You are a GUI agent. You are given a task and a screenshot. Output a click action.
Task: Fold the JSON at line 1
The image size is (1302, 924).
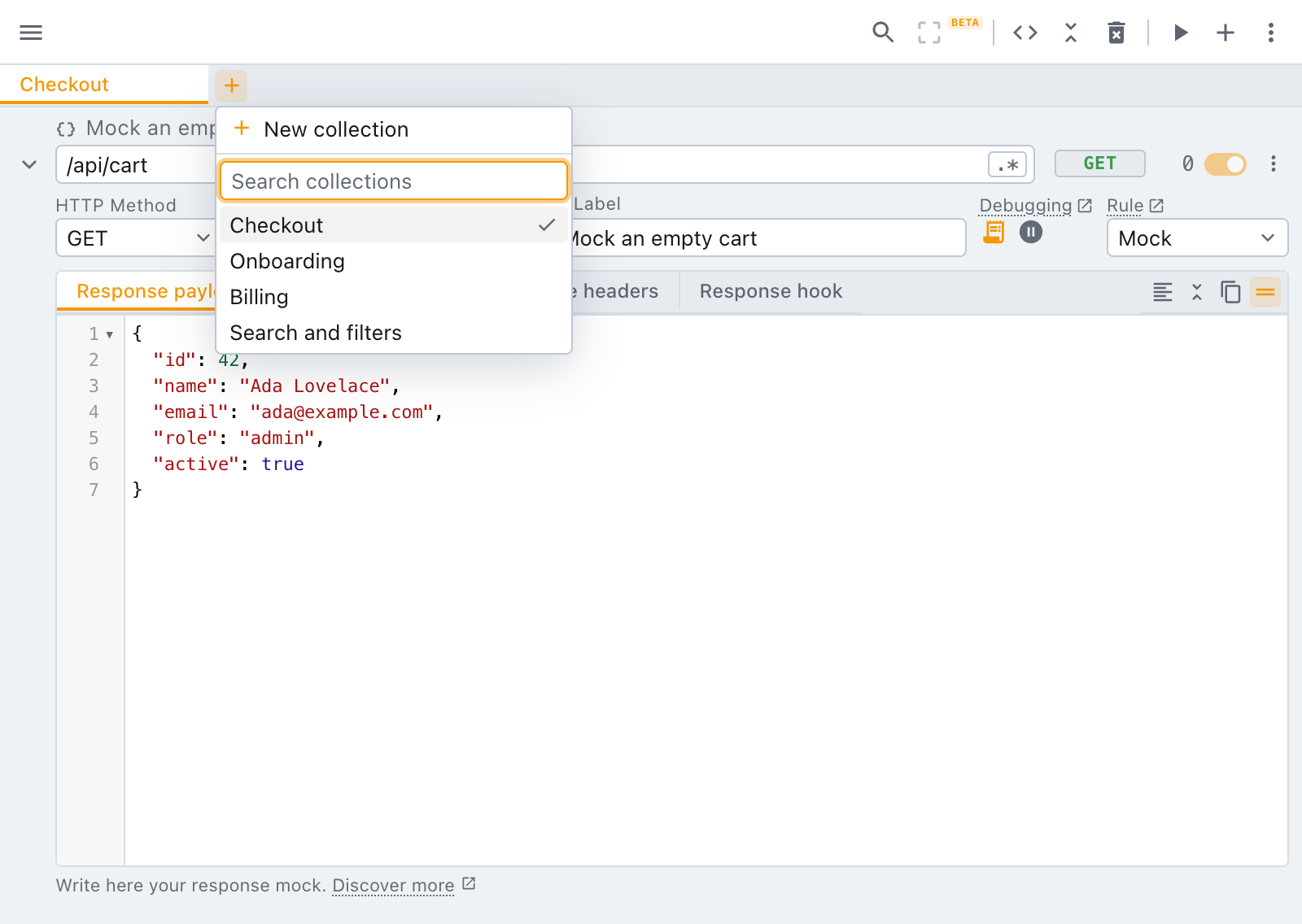coord(110,334)
